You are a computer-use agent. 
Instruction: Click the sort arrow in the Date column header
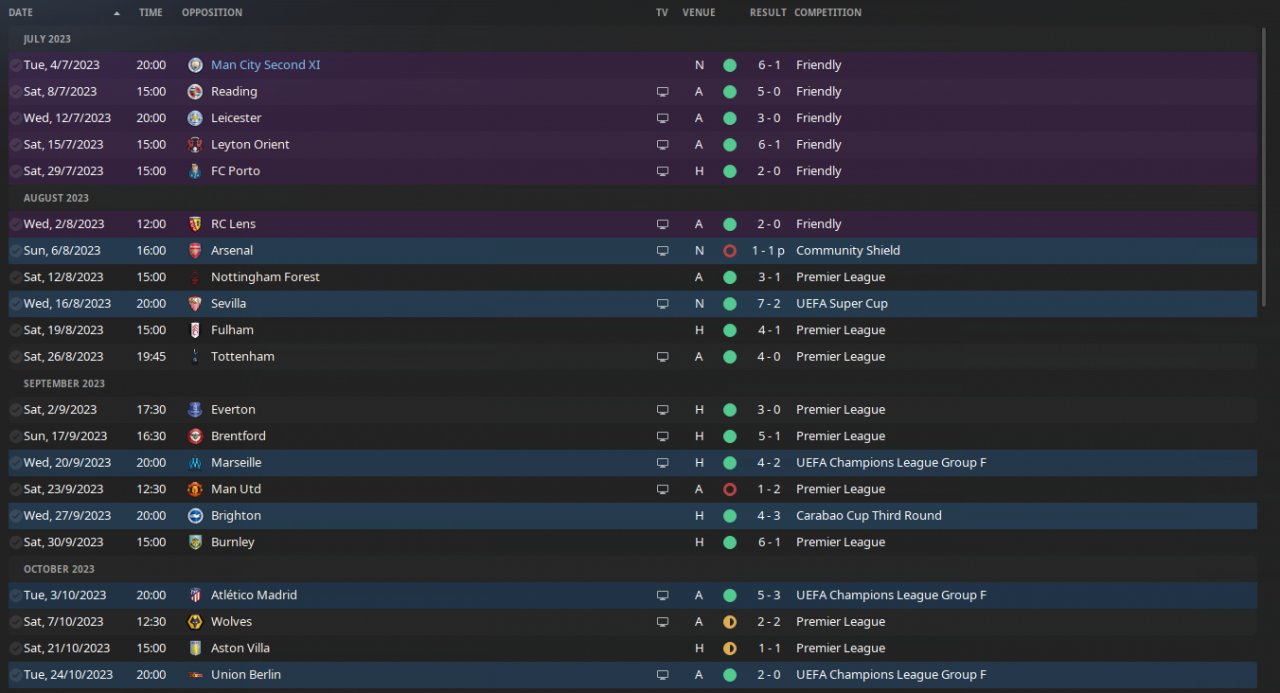point(117,13)
